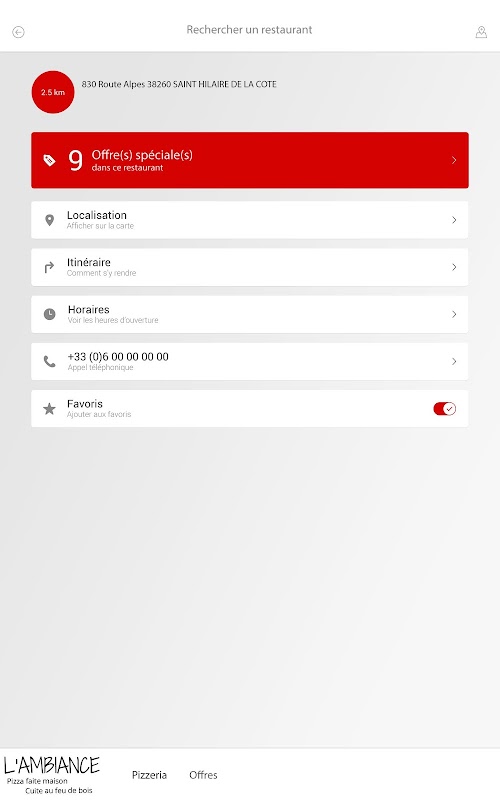500x800 pixels.
Task: Tap the phone handset icon
Action: coord(49,361)
